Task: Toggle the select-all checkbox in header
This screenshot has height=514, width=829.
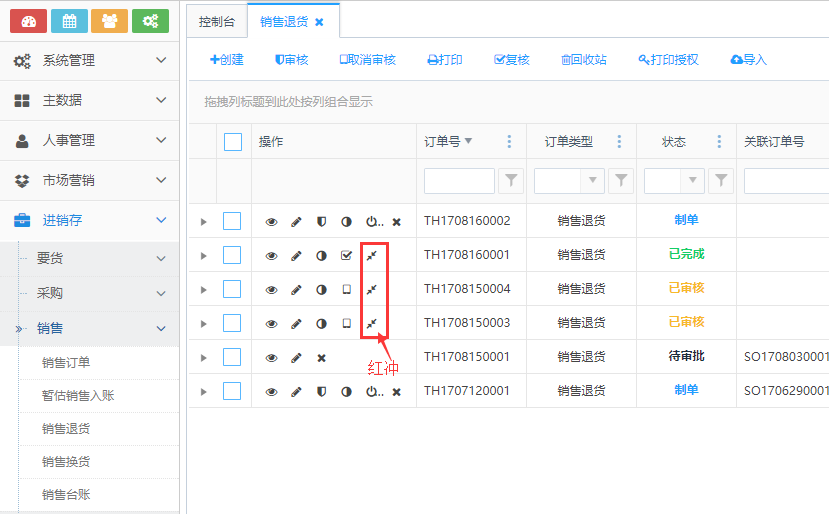Action: [x=232, y=142]
